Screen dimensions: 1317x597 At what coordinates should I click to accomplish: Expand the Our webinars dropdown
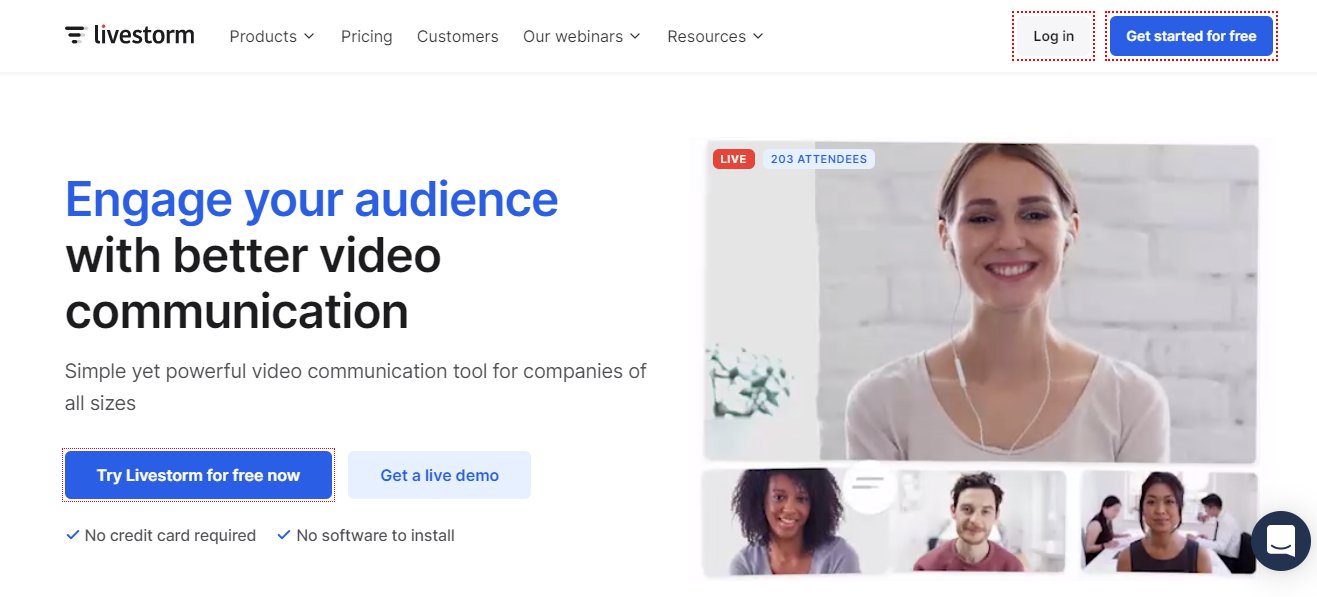581,36
